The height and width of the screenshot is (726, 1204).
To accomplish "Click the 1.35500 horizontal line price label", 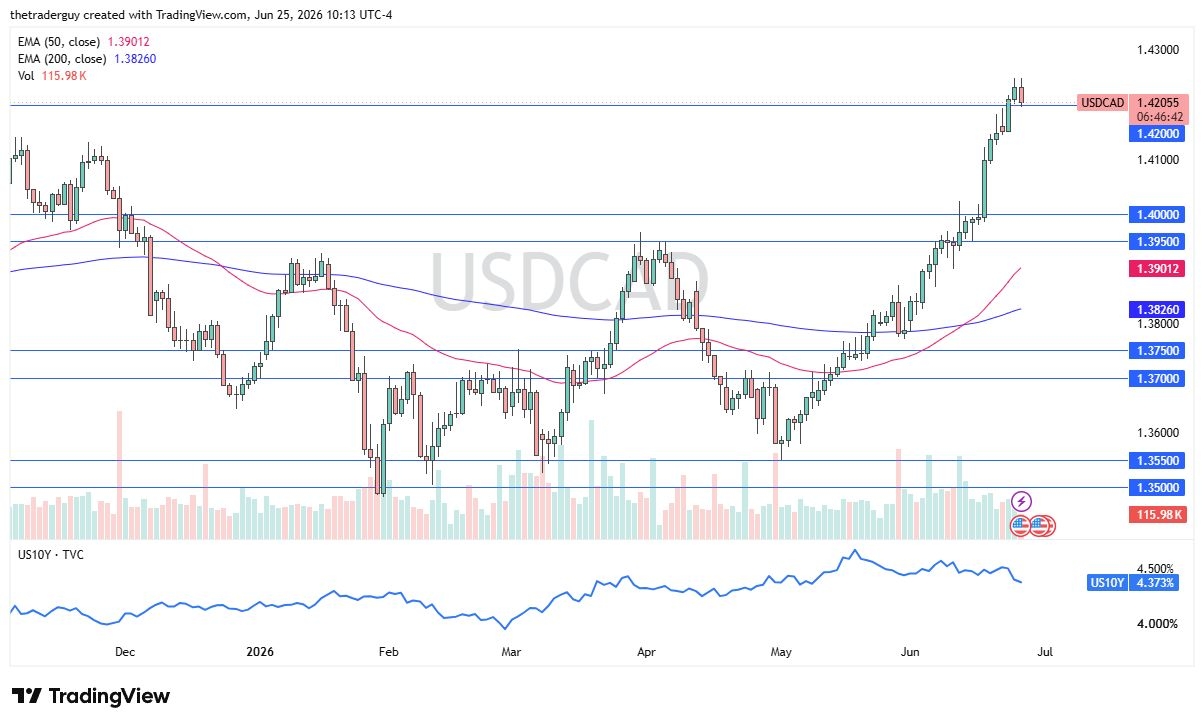I will 1158,461.
